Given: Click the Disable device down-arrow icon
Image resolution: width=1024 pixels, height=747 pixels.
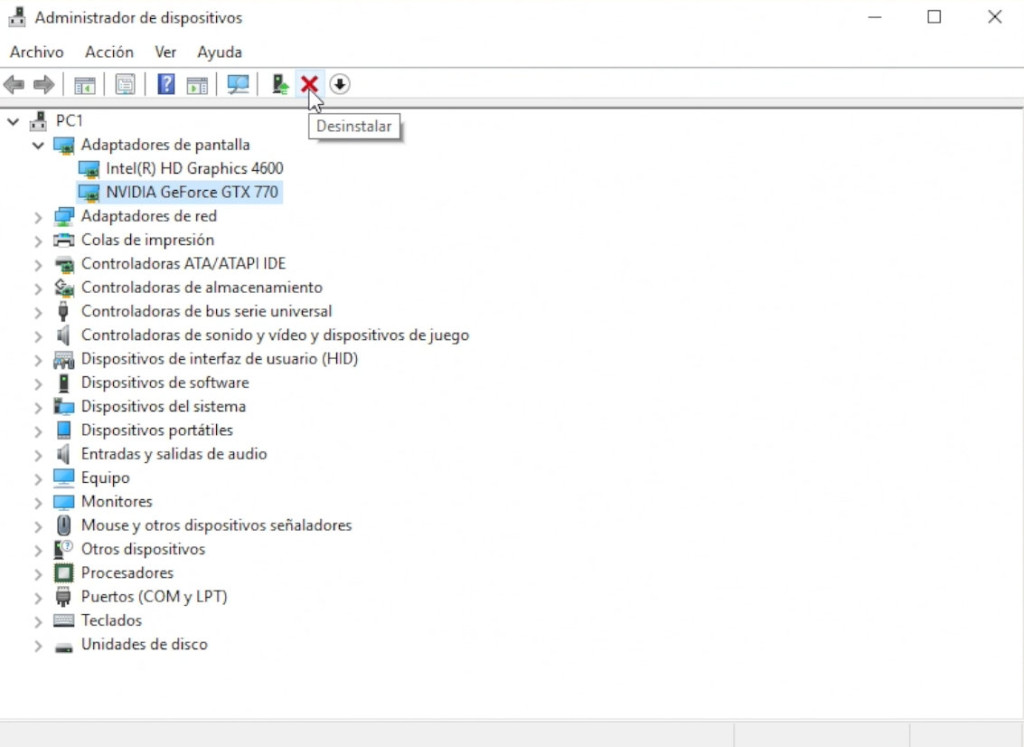Looking at the screenshot, I should (x=339, y=84).
